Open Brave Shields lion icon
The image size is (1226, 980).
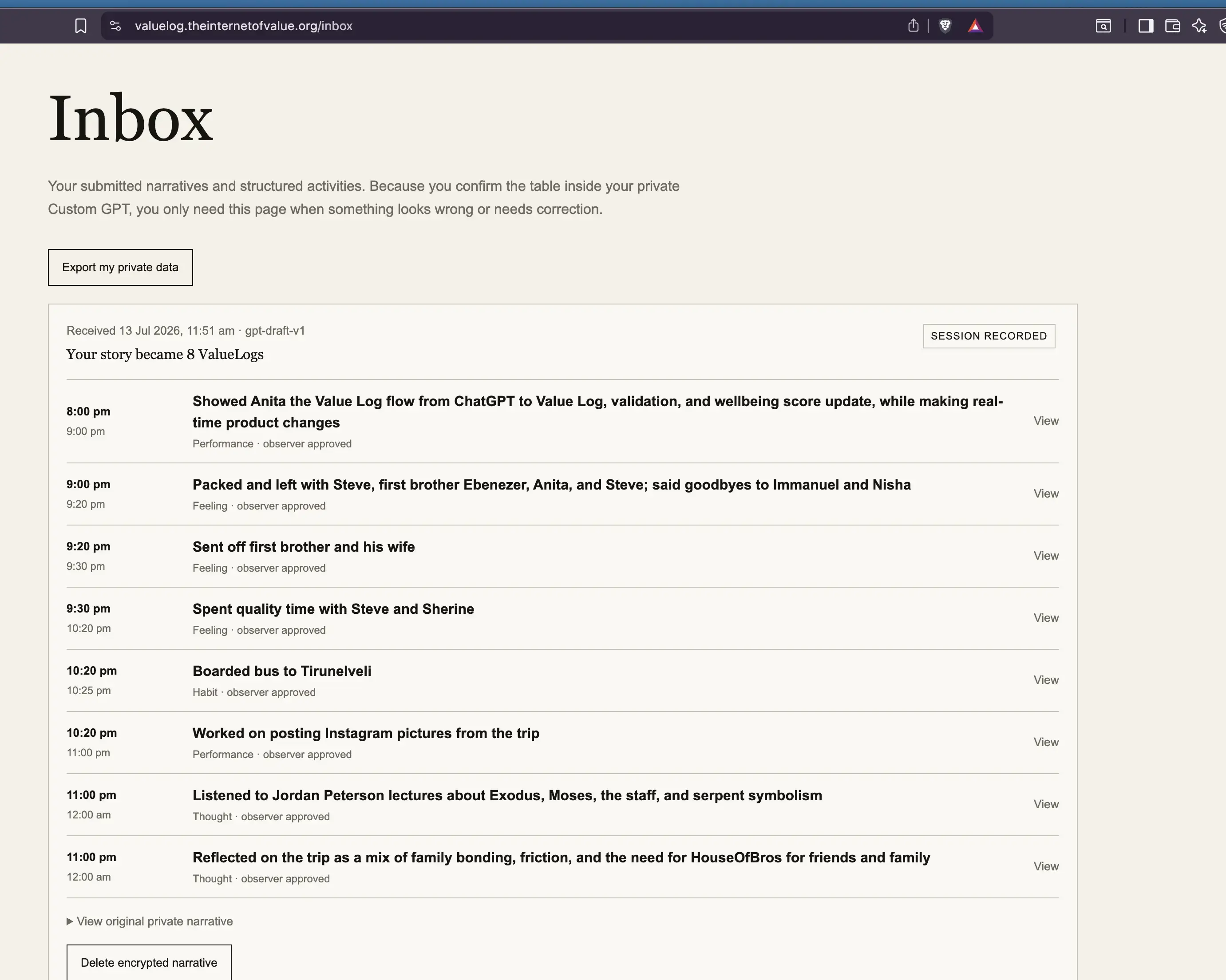(x=945, y=26)
